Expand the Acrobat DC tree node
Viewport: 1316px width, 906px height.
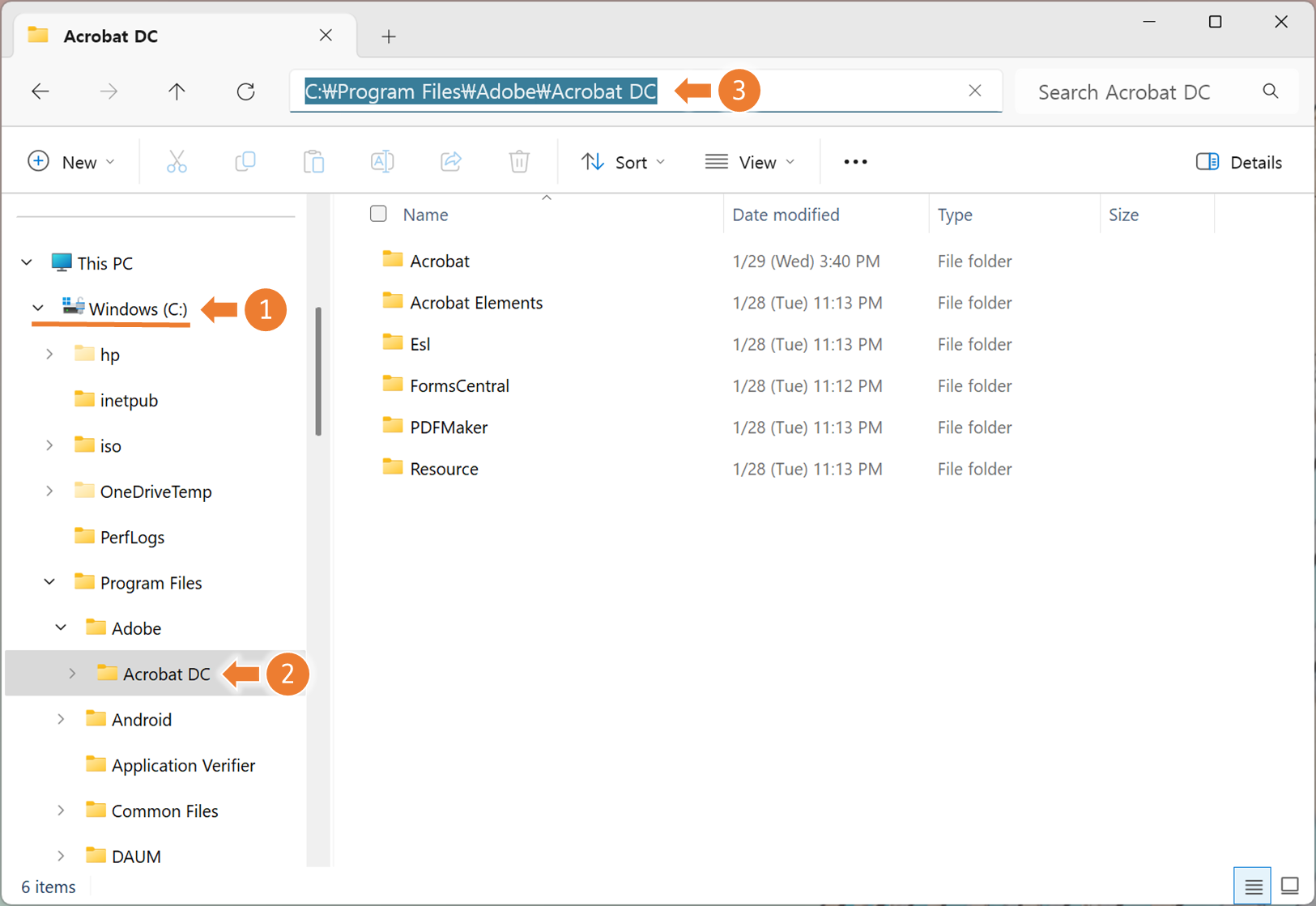click(72, 674)
